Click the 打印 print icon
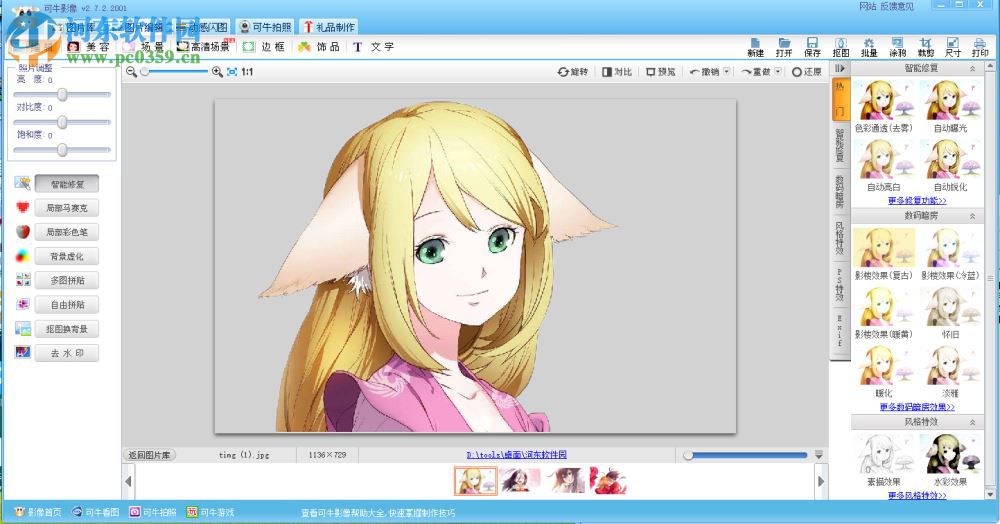The height and width of the screenshot is (524, 1000). pyautogui.click(x=980, y=46)
